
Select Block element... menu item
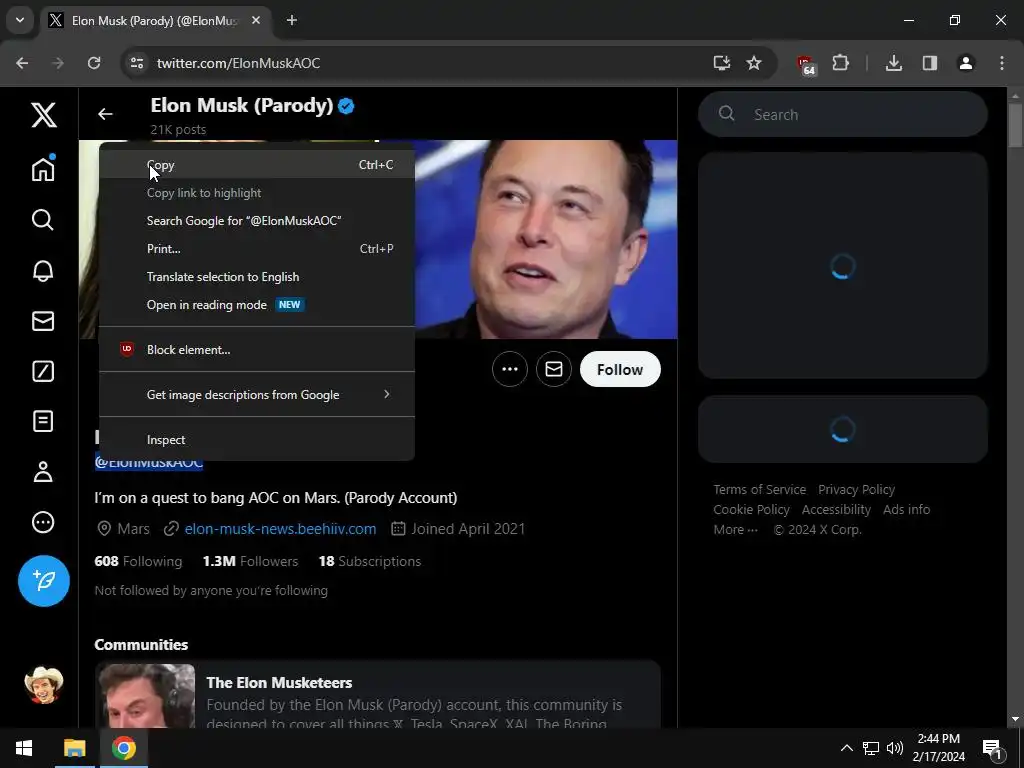tap(257, 349)
